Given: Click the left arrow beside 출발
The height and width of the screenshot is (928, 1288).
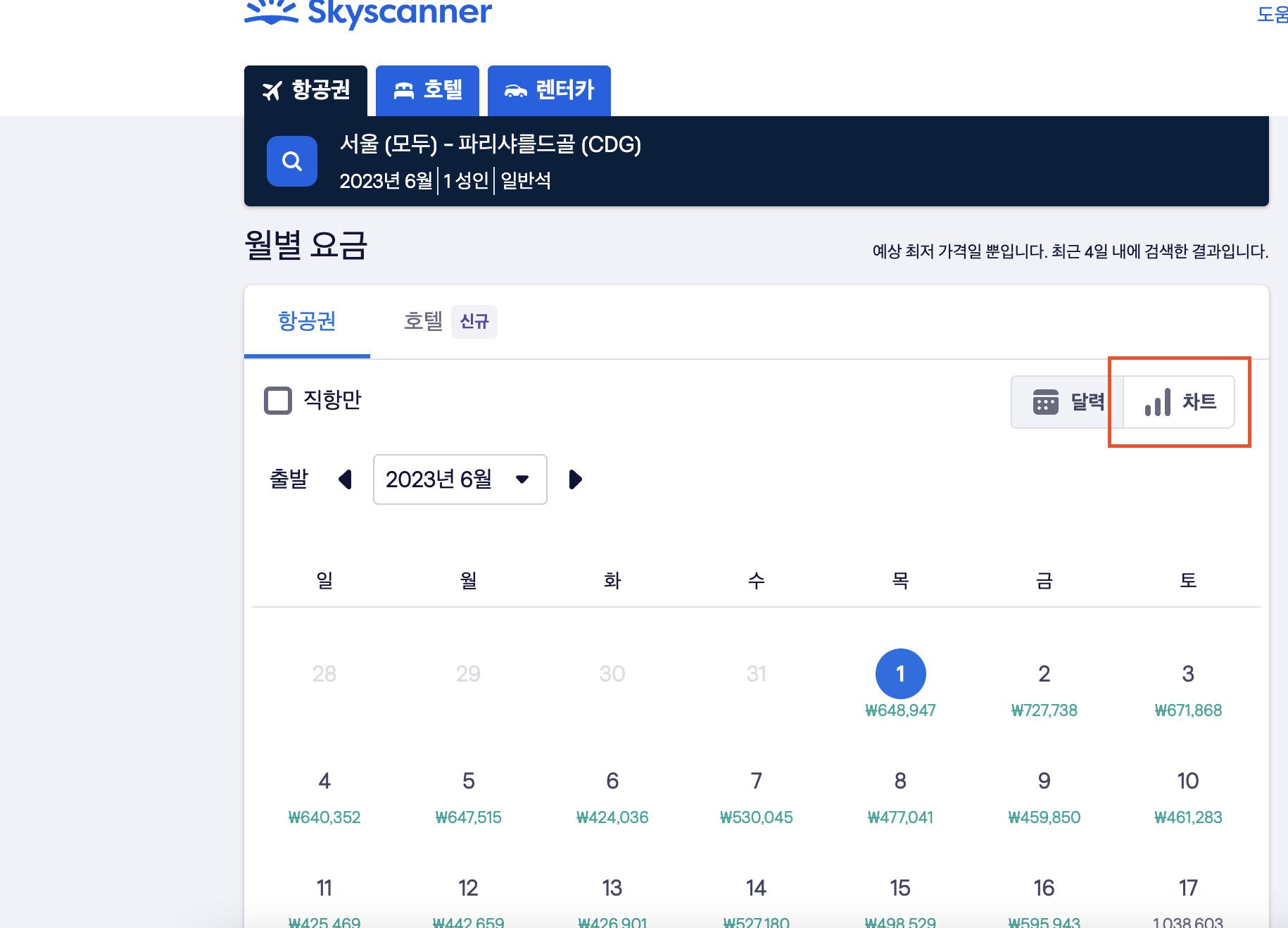Looking at the screenshot, I should click(x=345, y=479).
